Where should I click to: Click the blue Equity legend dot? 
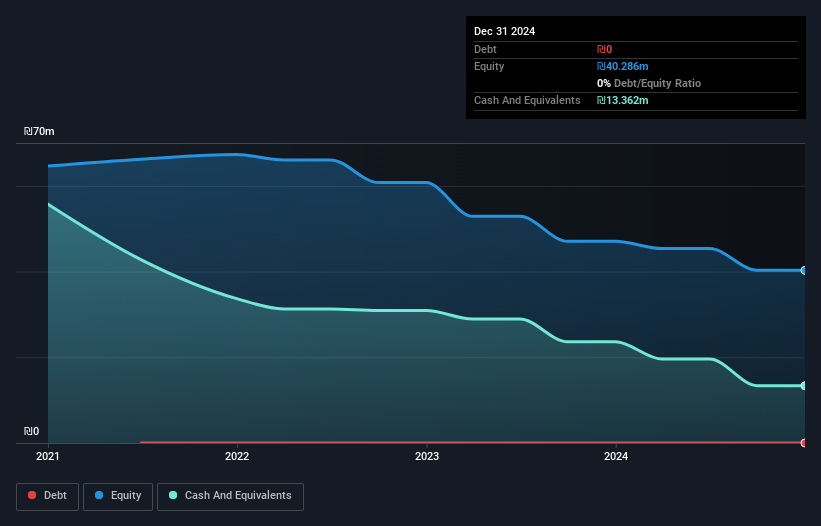pos(99,495)
